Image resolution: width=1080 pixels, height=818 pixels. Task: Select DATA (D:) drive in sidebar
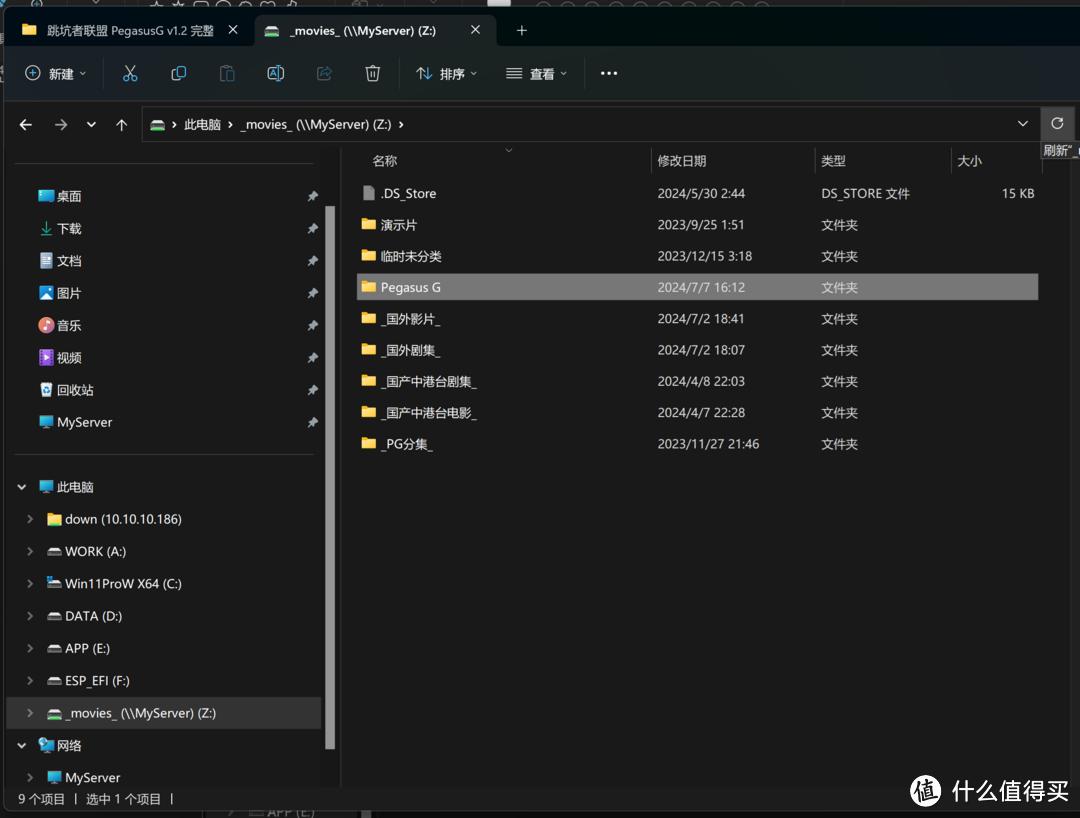point(93,616)
